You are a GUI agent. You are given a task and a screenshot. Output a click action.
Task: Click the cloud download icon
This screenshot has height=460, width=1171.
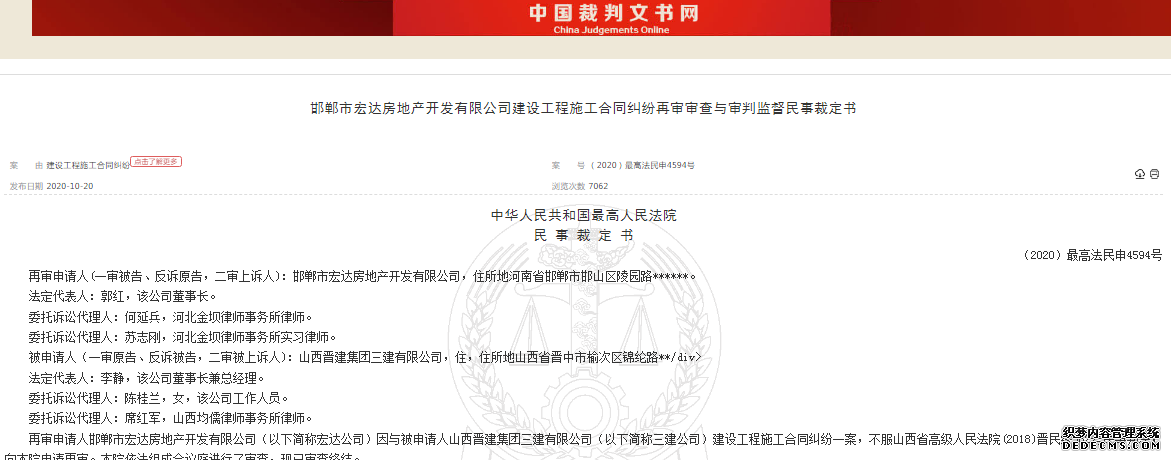click(1140, 174)
